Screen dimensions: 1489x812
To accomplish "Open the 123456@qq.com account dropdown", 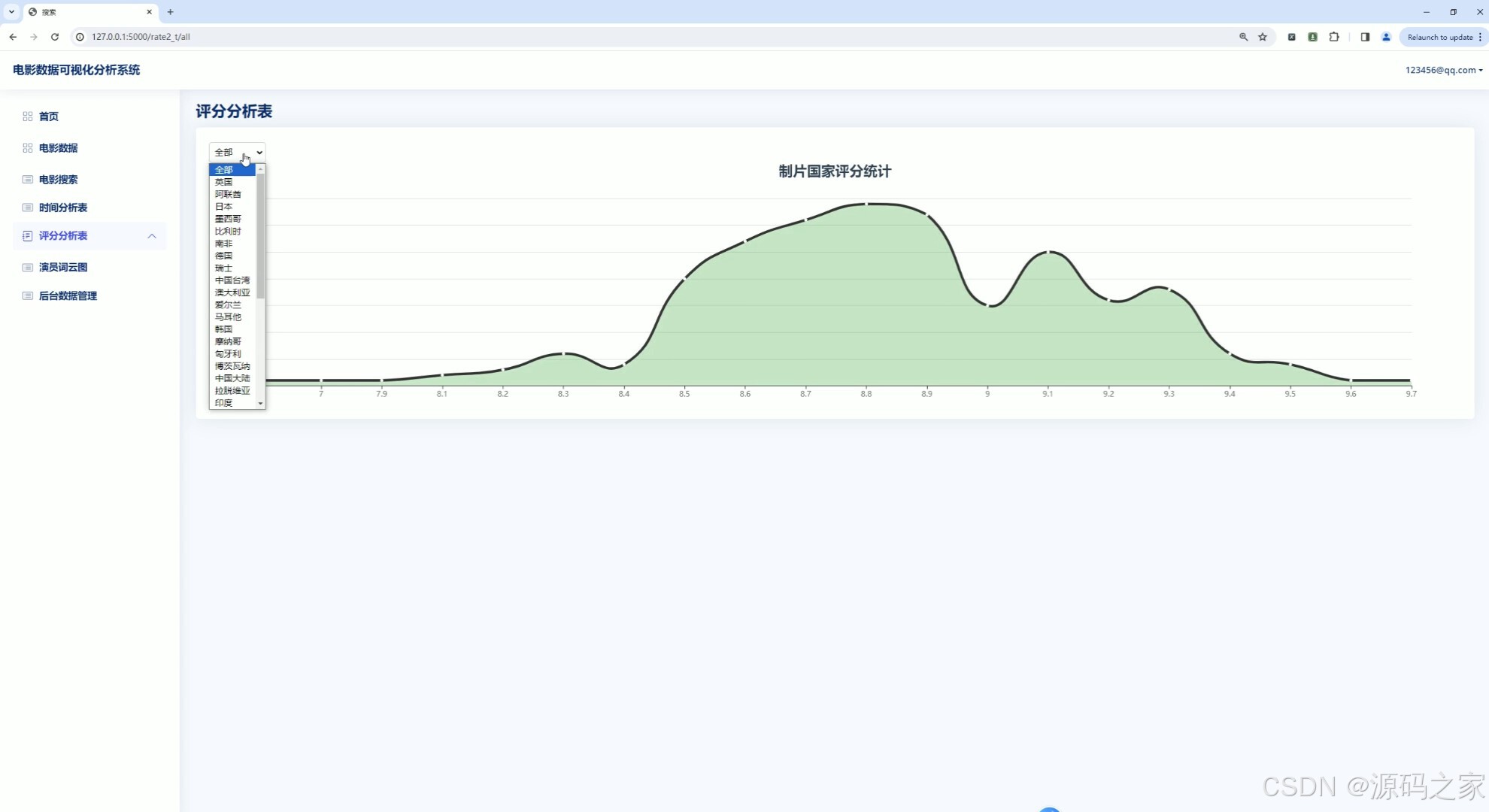I will point(1443,70).
